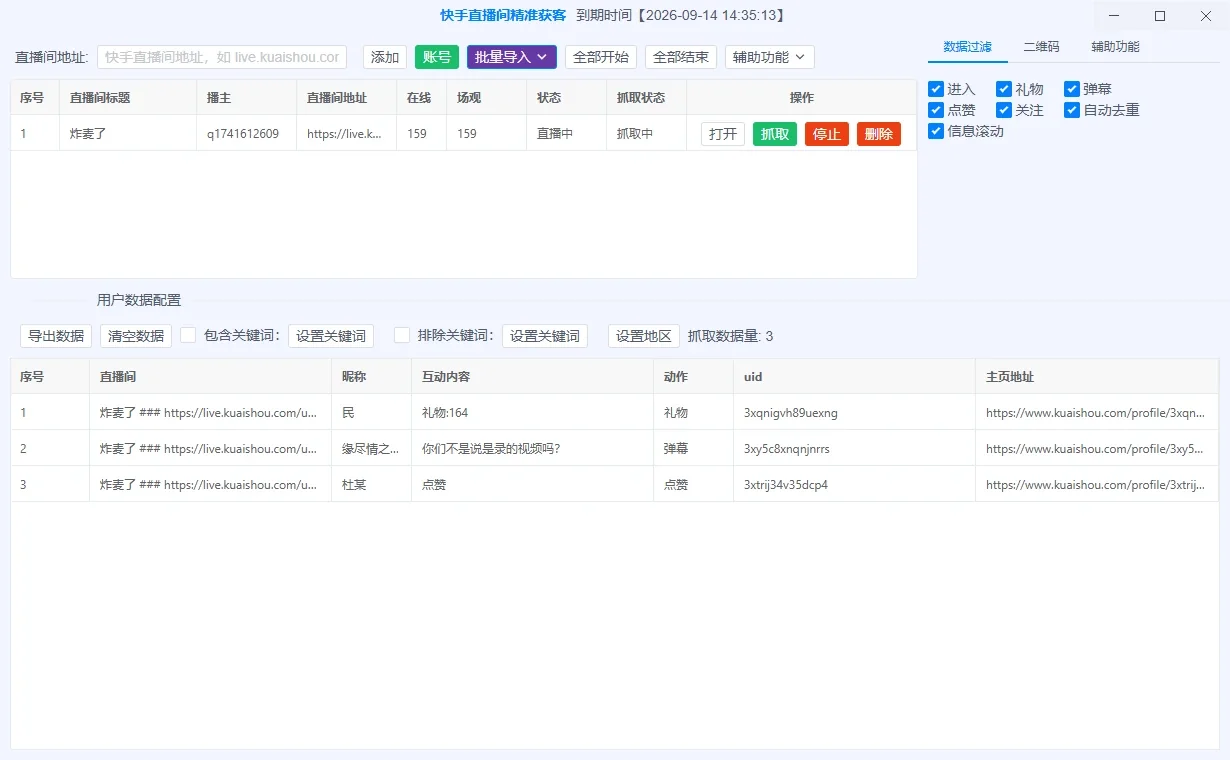The width and height of the screenshot is (1230, 760).
Task: Click the 全部开始 button
Action: 601,57
